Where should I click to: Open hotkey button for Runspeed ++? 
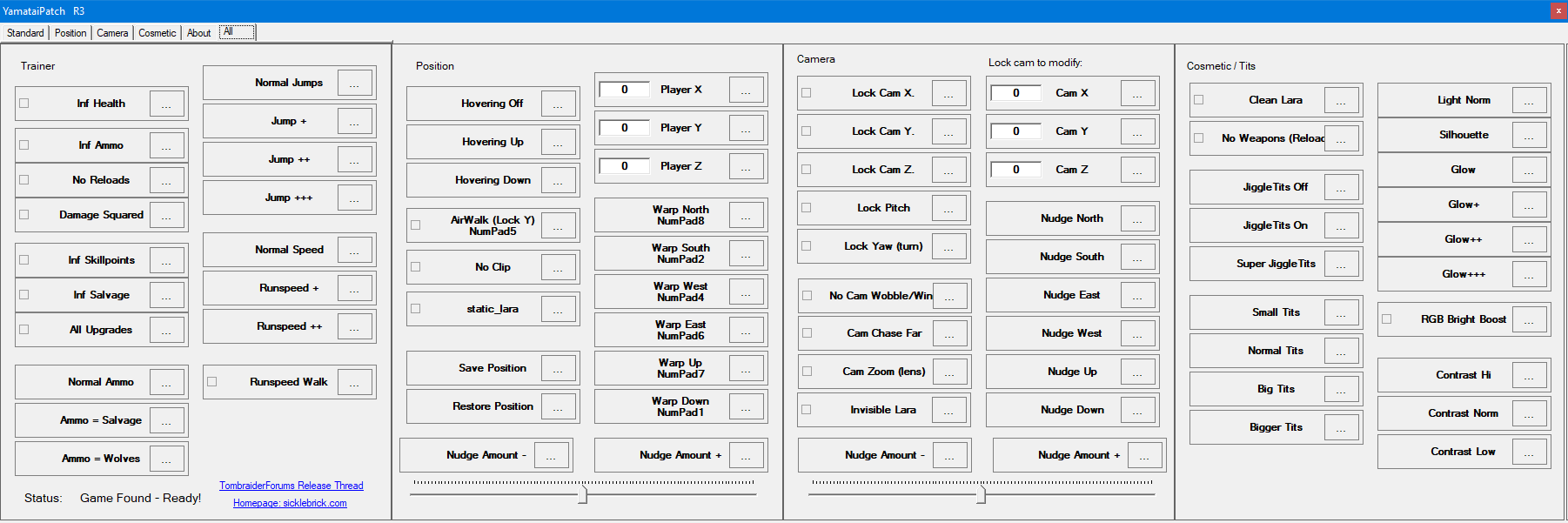tap(355, 326)
